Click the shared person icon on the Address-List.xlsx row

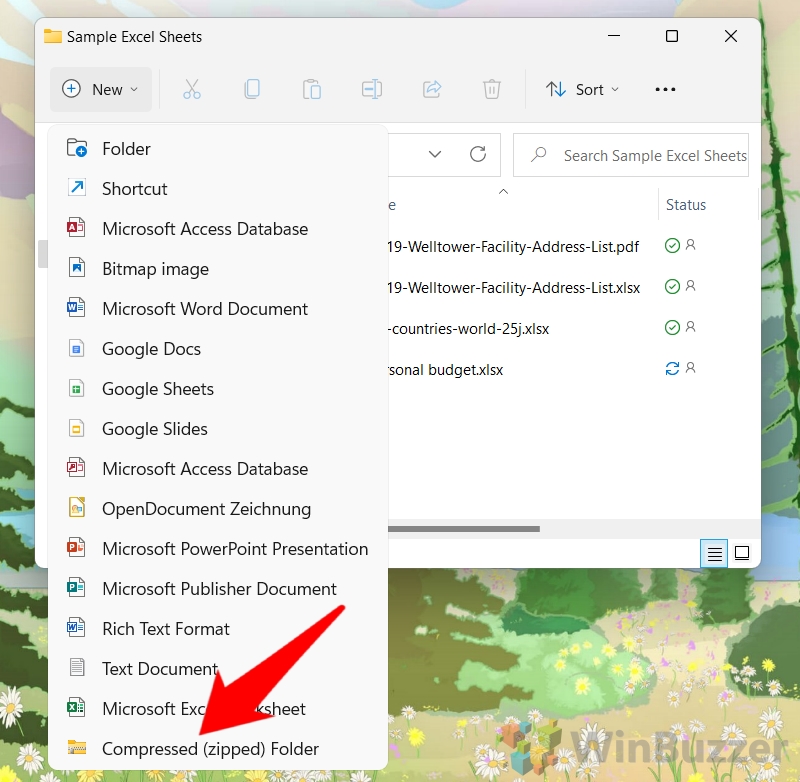click(x=690, y=286)
